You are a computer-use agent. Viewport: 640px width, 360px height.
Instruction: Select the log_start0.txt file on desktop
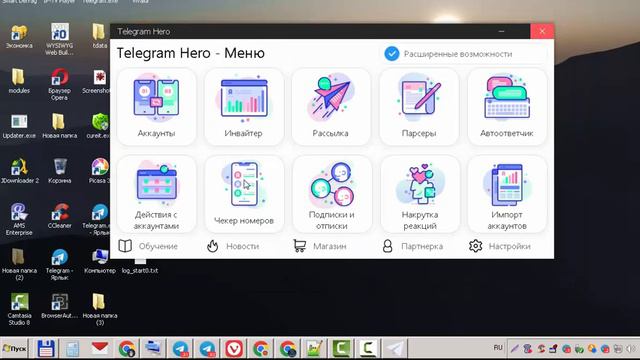point(140,265)
